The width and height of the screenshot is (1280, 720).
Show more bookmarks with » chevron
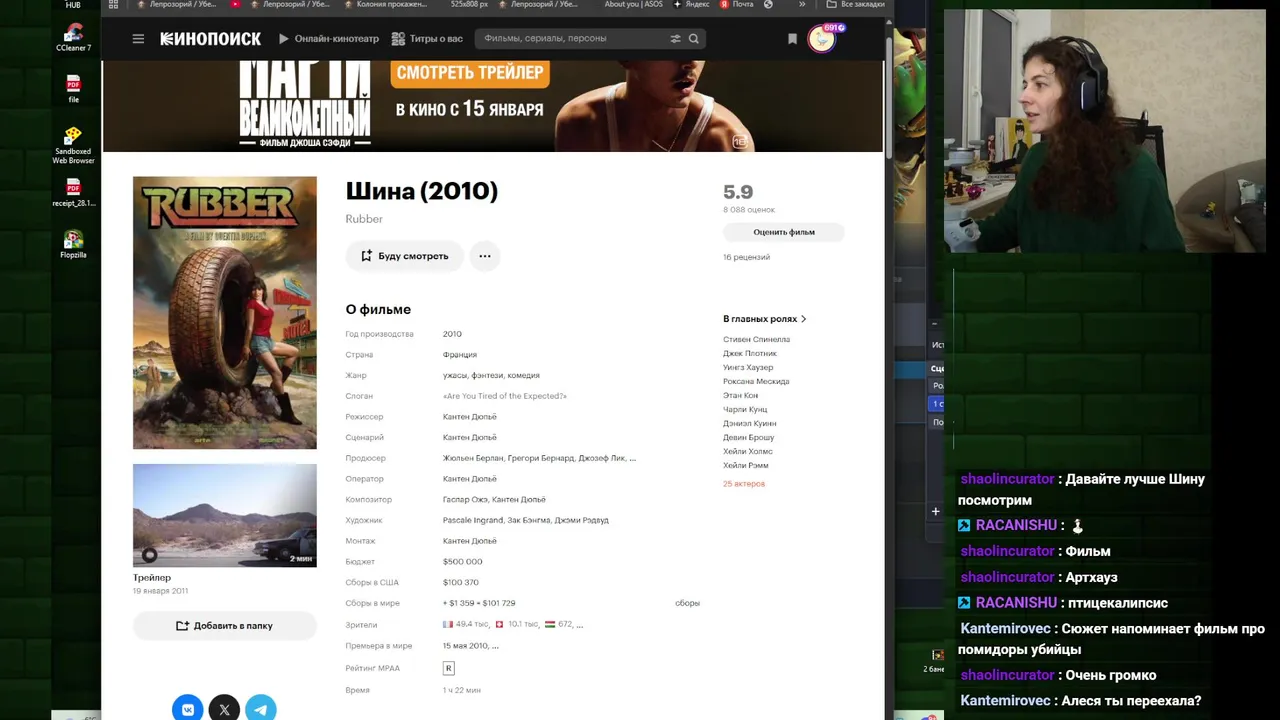coord(801,4)
